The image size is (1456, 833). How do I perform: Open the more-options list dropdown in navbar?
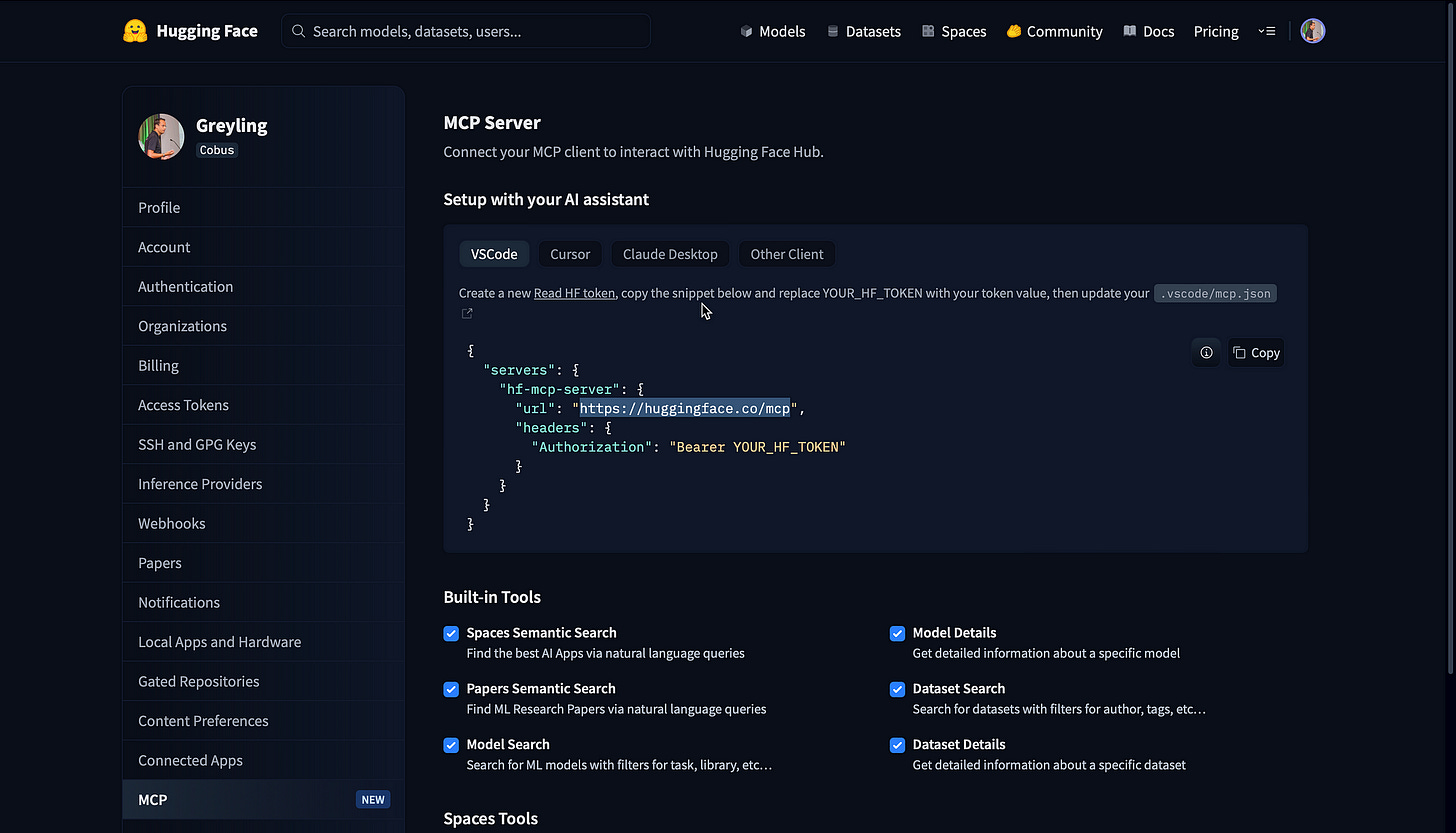pos(1267,31)
